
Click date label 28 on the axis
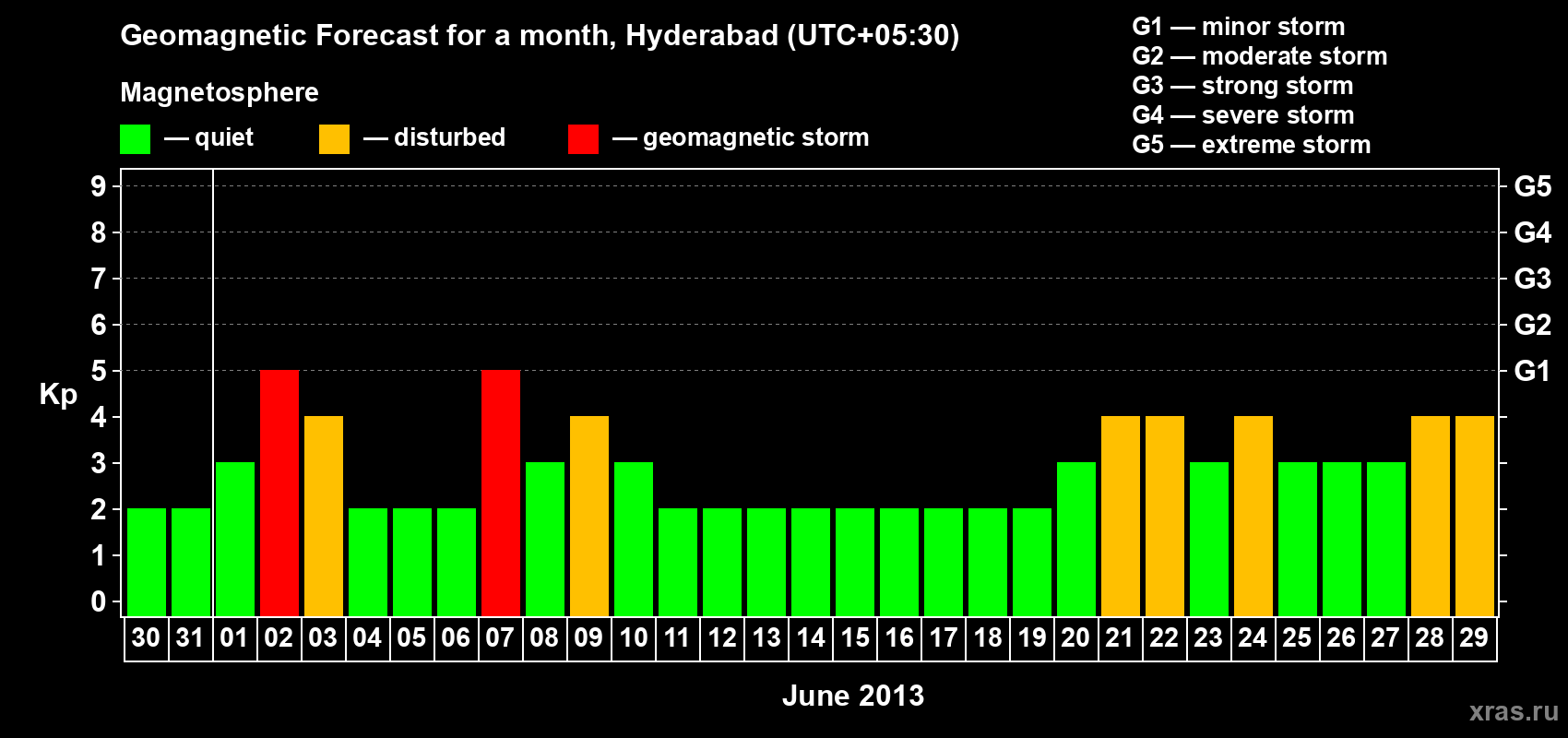1430,637
